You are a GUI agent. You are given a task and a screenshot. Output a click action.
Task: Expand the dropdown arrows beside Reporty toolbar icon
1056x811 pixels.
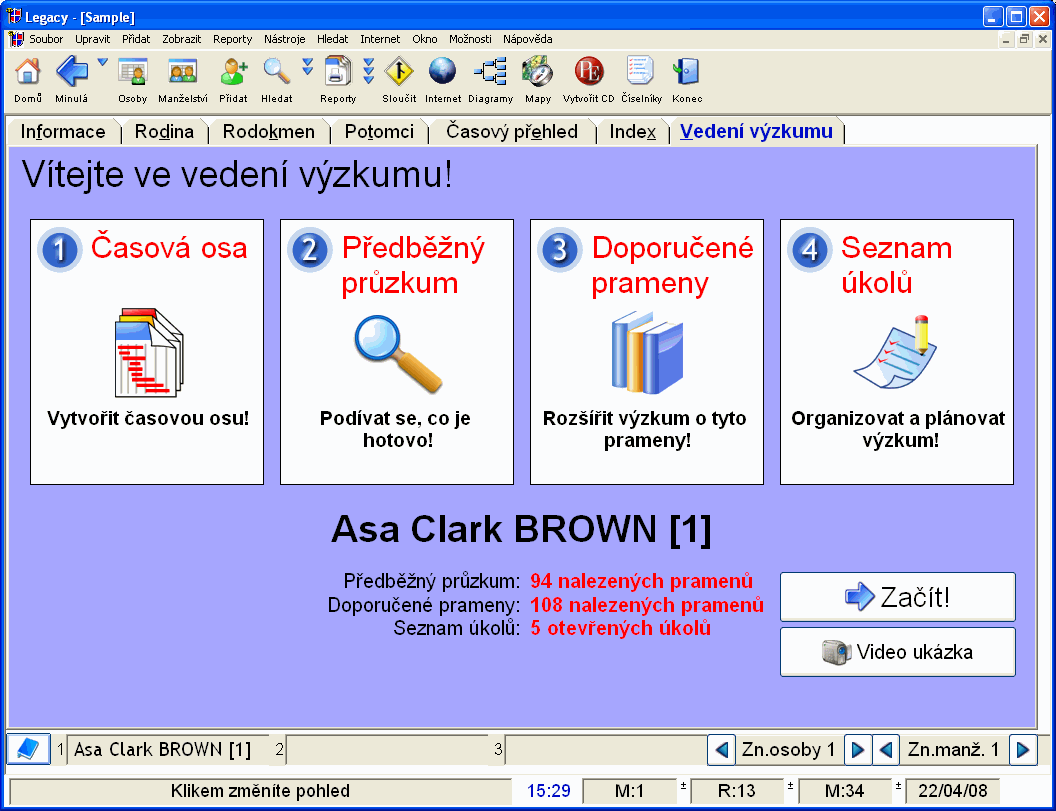pos(368,71)
